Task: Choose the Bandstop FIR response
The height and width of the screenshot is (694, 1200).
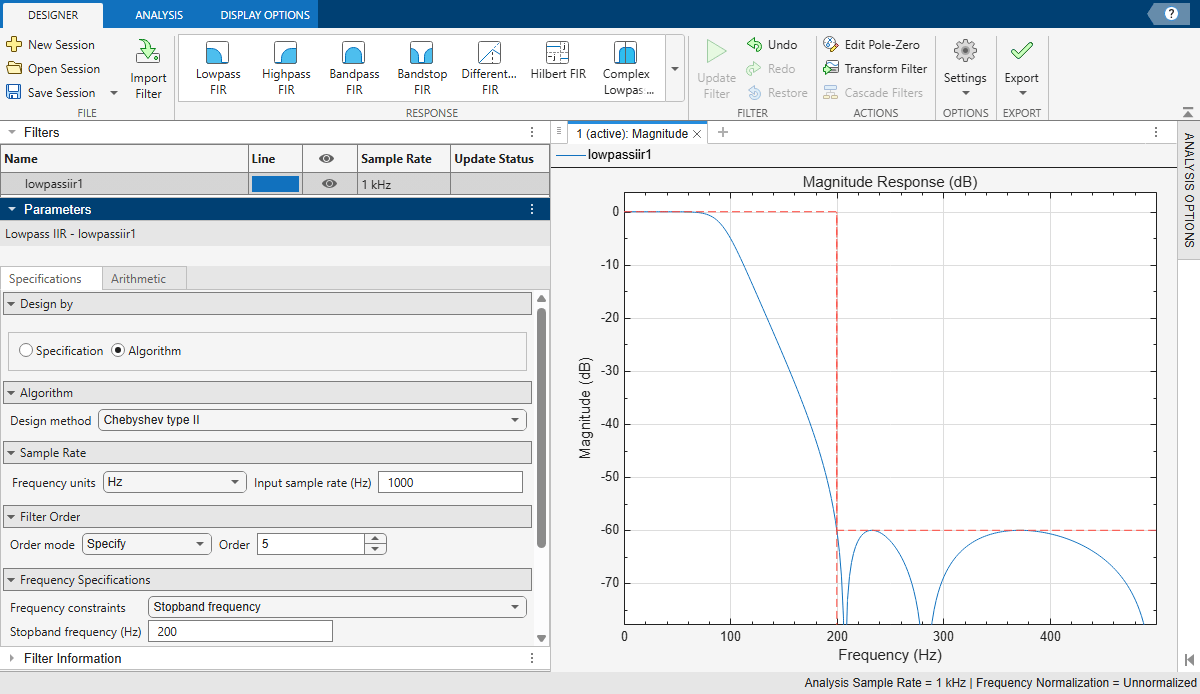Action: (422, 69)
